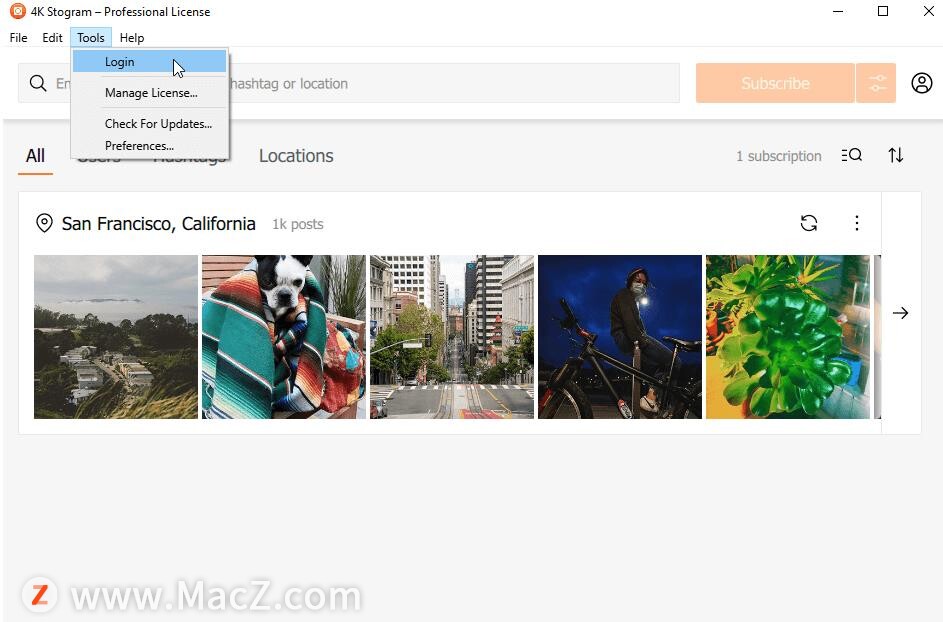Viewport: 943px width, 622px height.
Task: Open the Help menu
Action: 132,38
